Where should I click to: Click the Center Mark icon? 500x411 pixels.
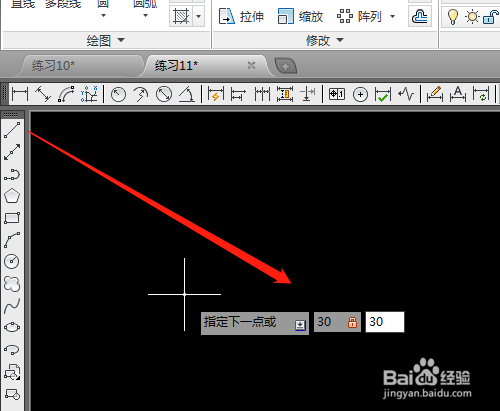360,95
